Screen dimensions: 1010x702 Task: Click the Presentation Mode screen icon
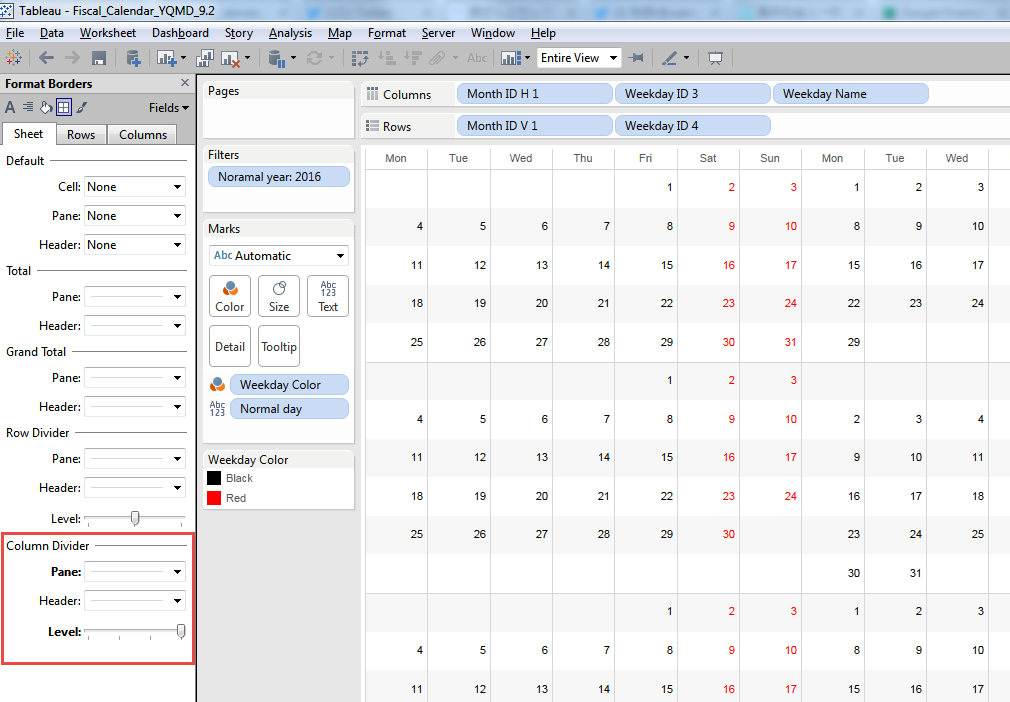(715, 59)
